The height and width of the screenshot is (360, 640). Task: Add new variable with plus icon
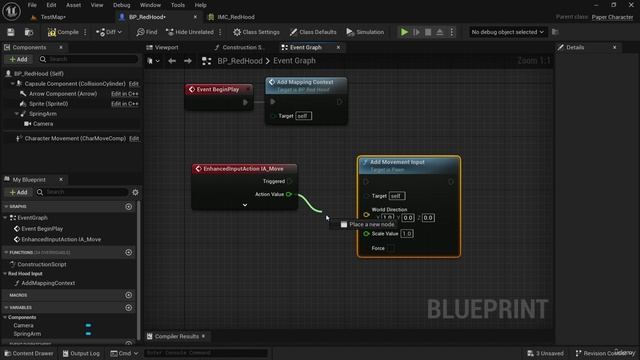click(x=129, y=307)
